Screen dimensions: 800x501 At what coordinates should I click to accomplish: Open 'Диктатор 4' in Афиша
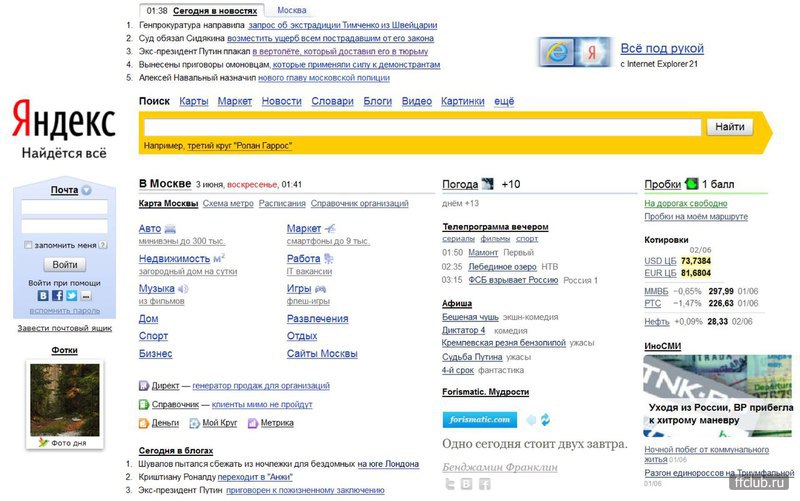click(463, 330)
